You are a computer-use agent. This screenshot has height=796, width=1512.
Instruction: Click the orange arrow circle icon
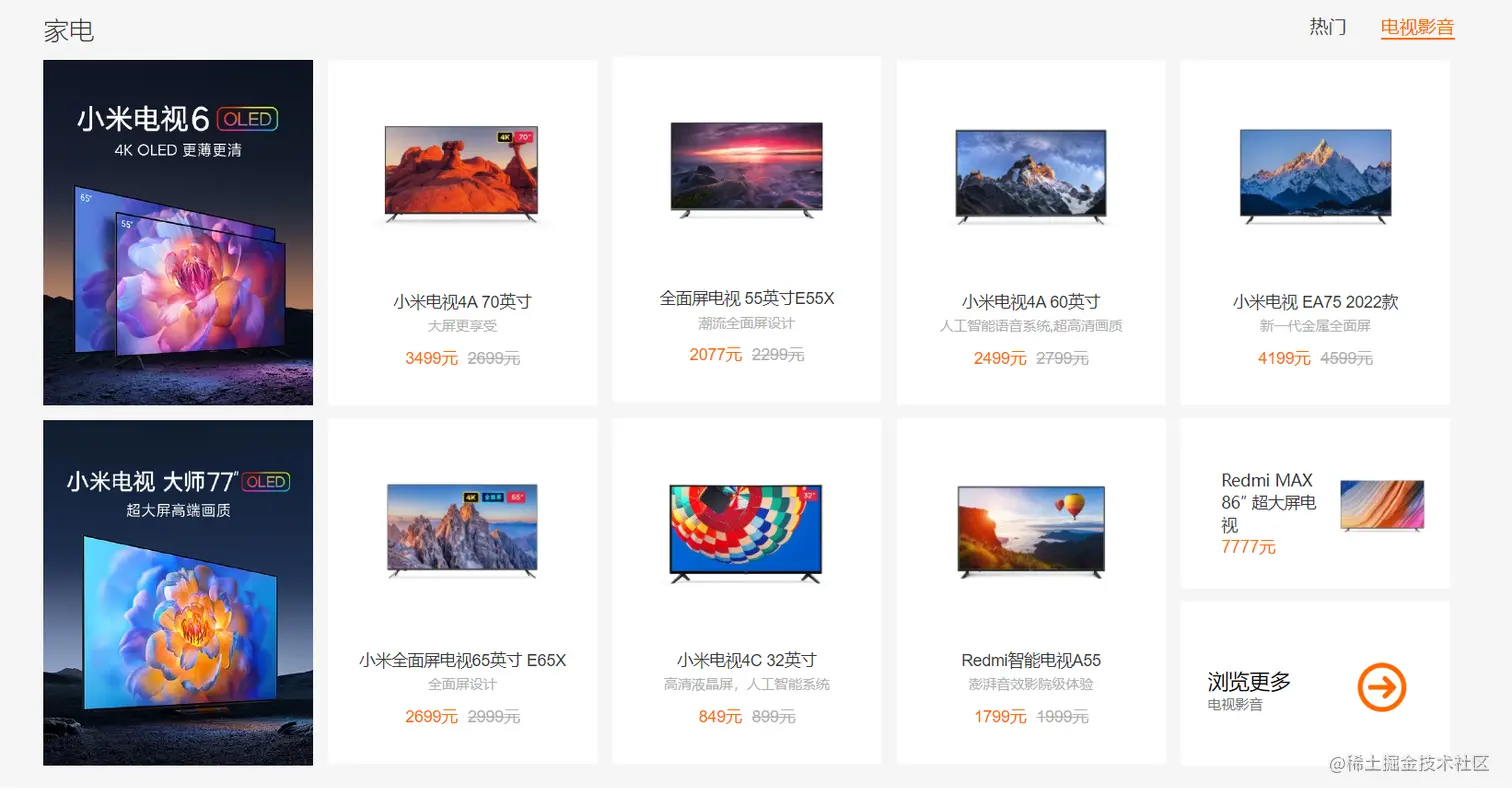click(x=1382, y=687)
